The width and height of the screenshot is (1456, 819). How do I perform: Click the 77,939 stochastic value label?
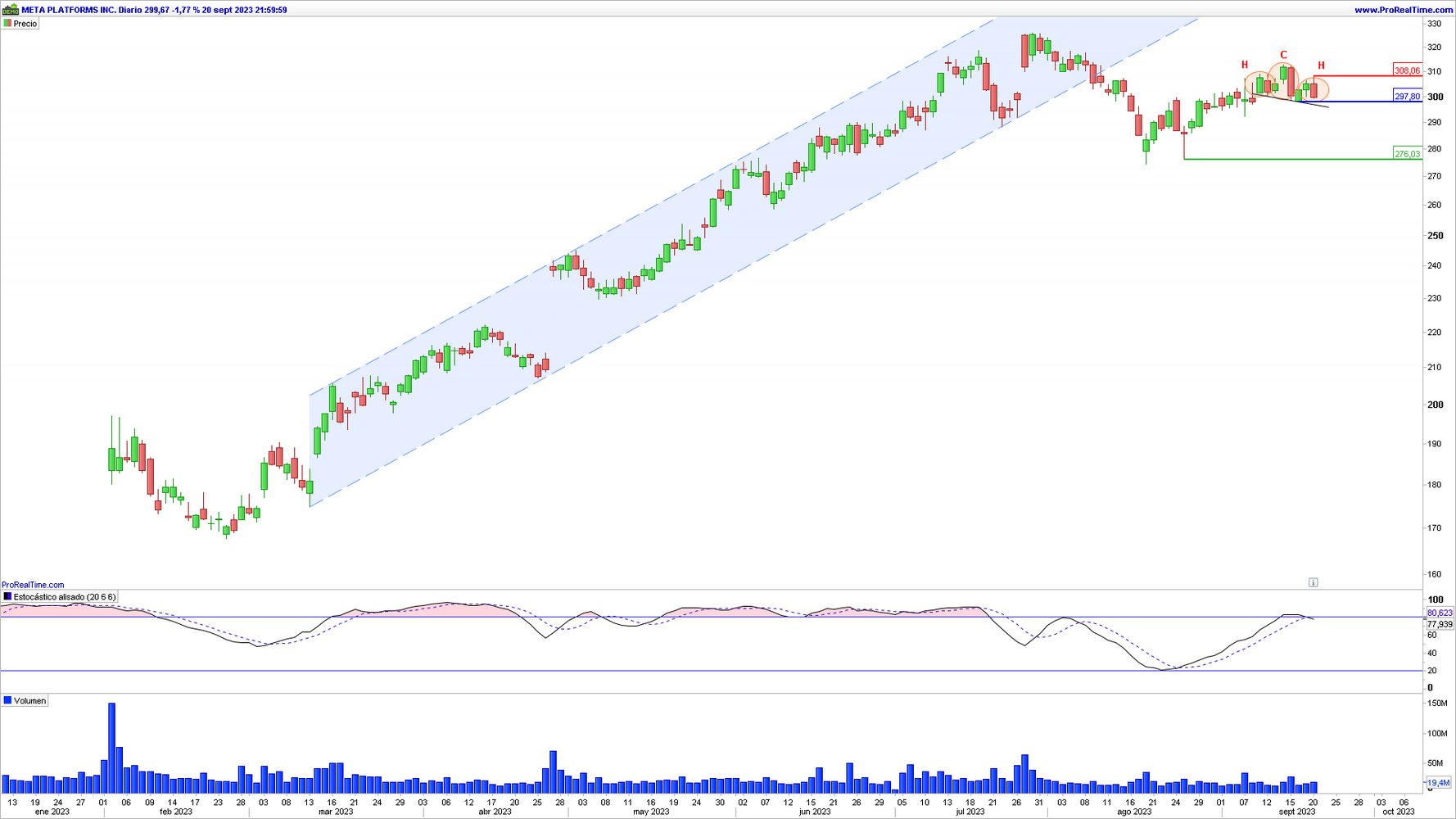(1440, 624)
